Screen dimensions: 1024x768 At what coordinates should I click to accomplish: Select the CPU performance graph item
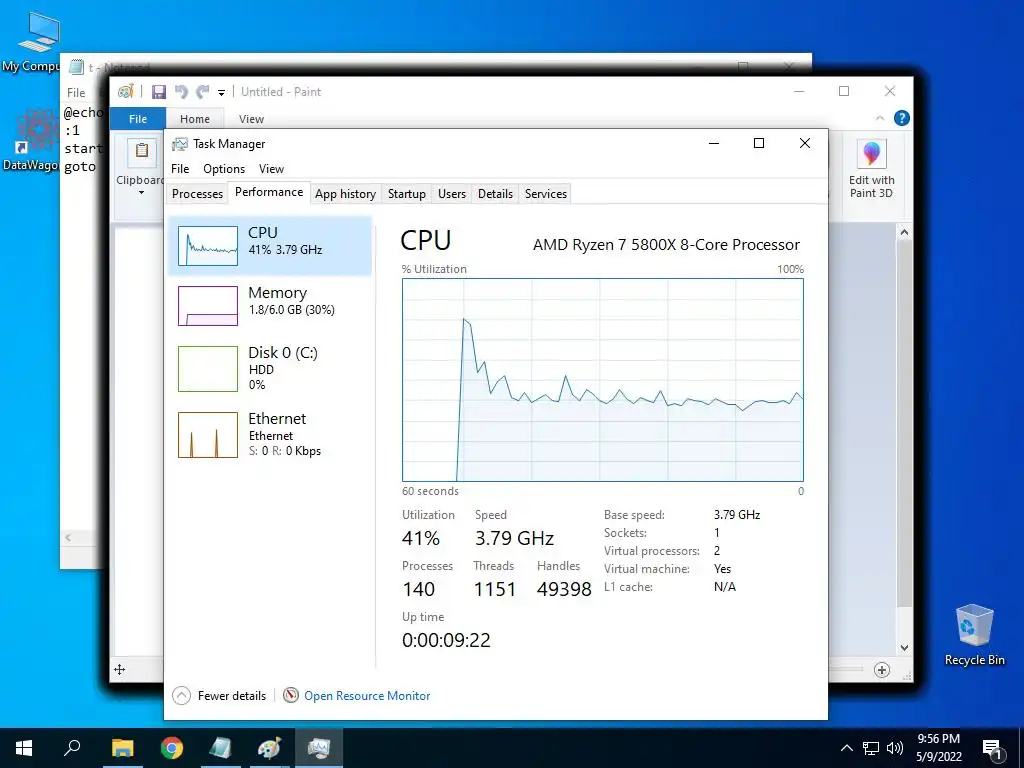270,246
